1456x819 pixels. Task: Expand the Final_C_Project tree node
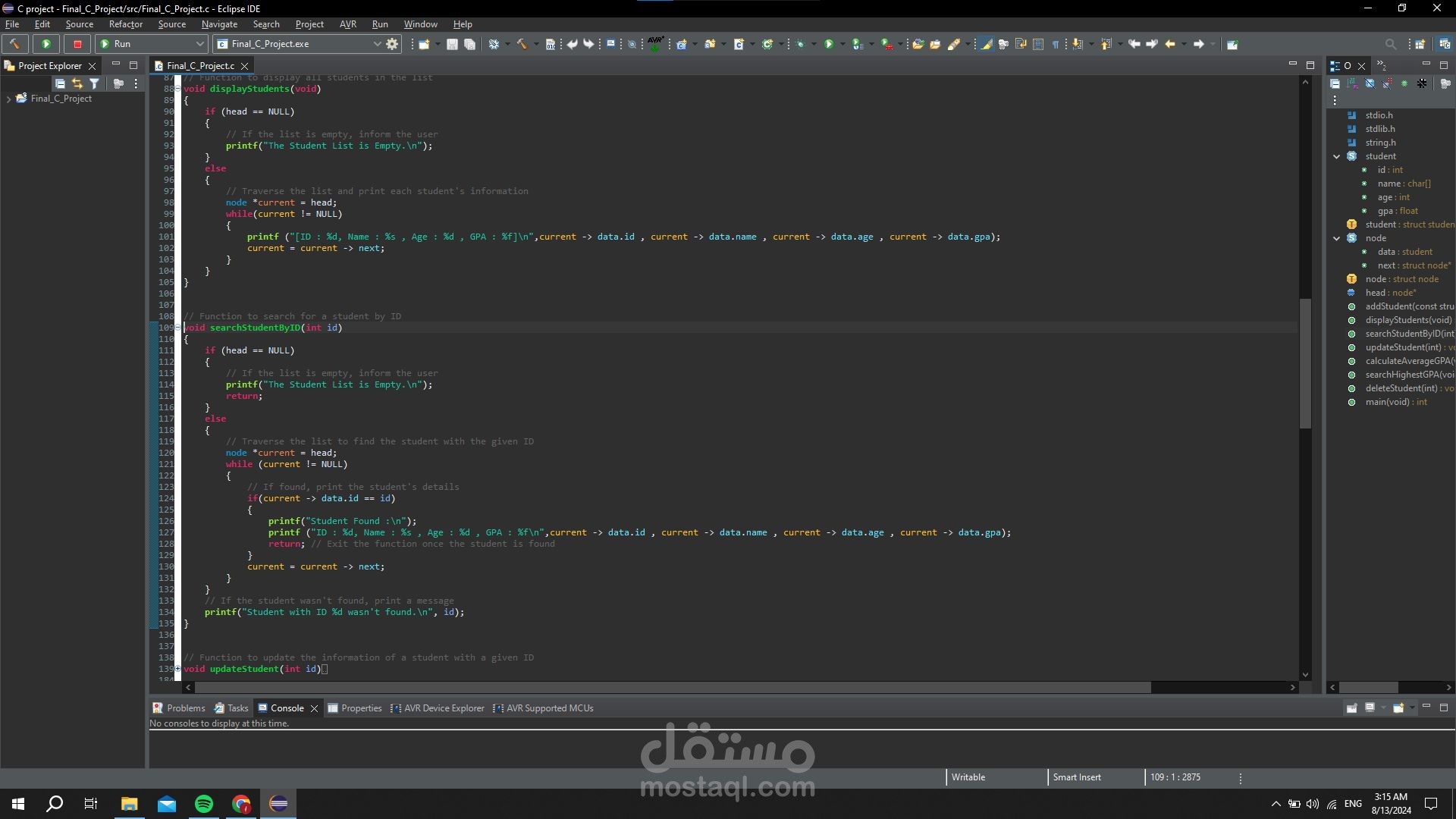click(8, 99)
